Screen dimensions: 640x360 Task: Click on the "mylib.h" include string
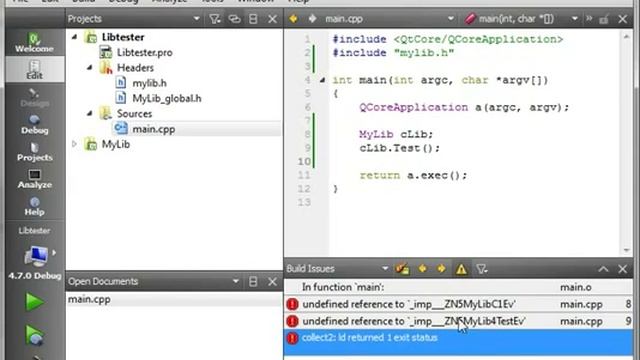pyautogui.click(x=424, y=53)
